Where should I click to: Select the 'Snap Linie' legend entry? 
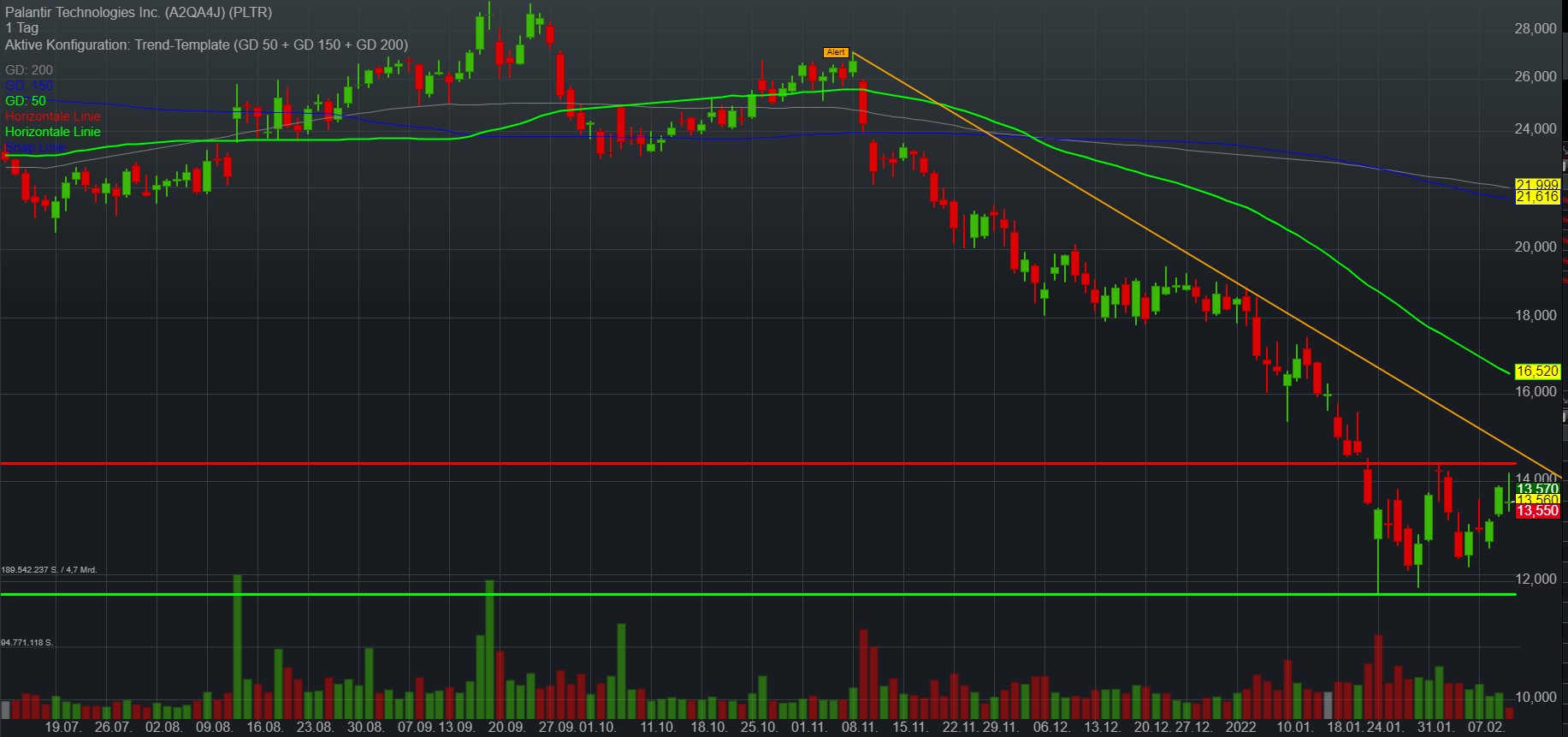pos(35,147)
